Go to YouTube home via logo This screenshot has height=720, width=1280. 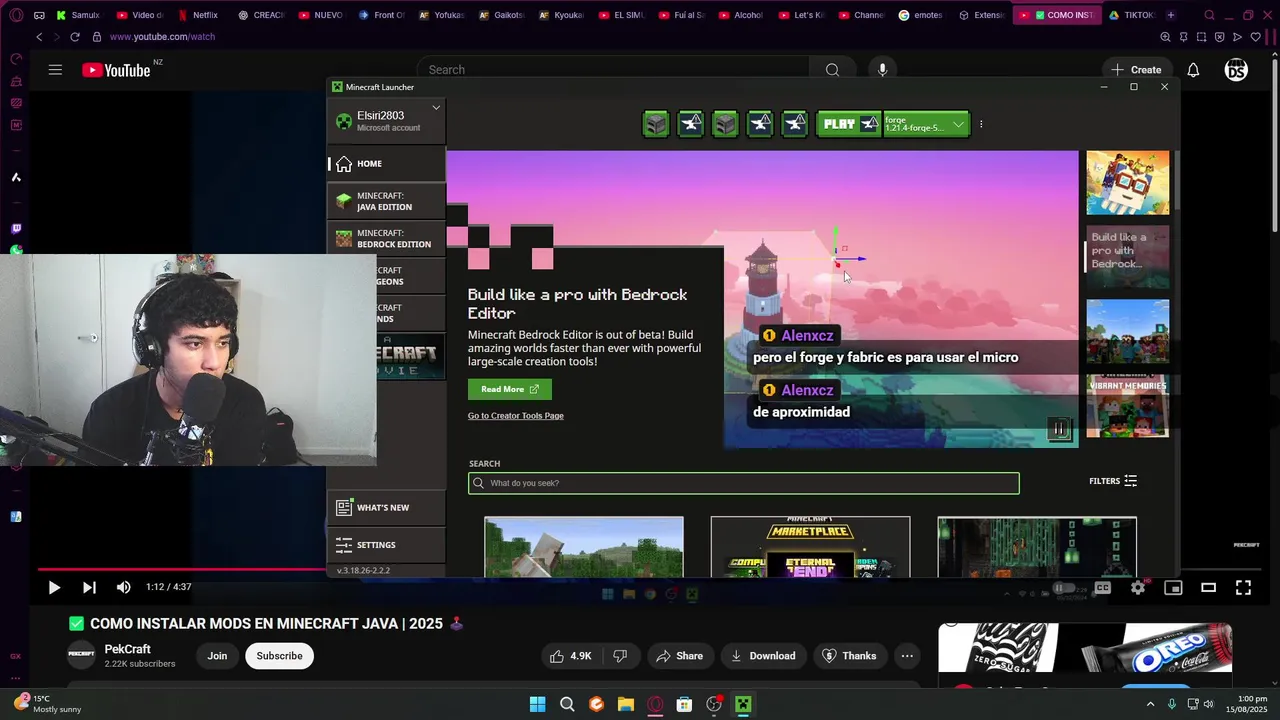(117, 70)
